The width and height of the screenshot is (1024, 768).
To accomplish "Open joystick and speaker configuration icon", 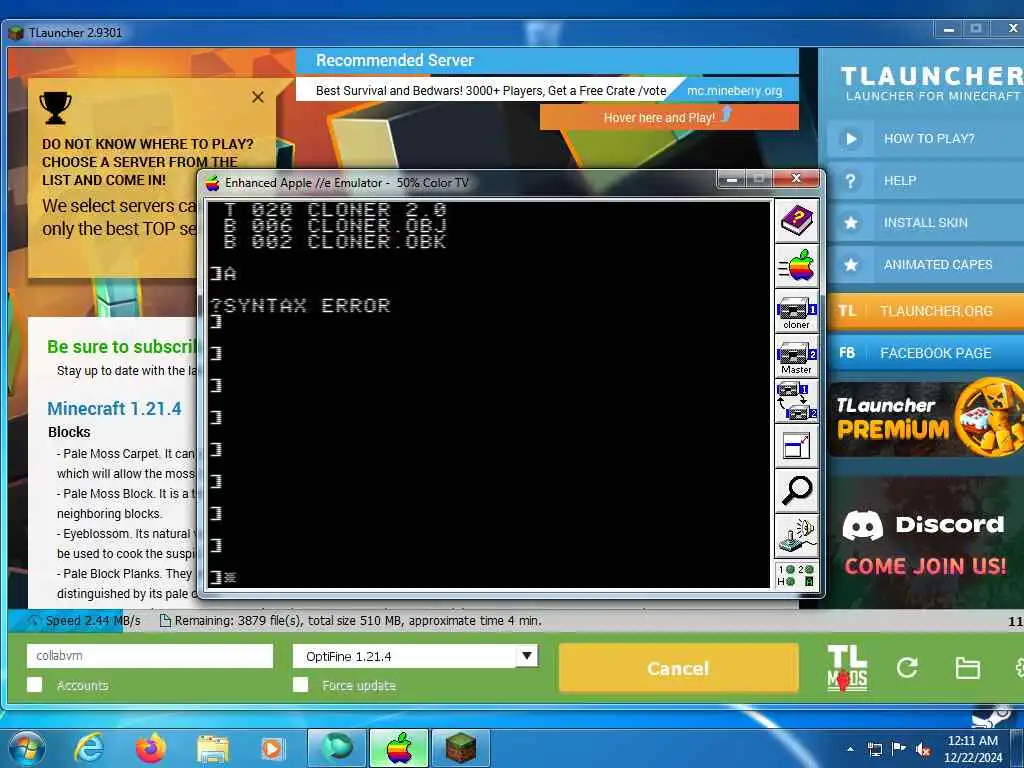I will pyautogui.click(x=797, y=536).
